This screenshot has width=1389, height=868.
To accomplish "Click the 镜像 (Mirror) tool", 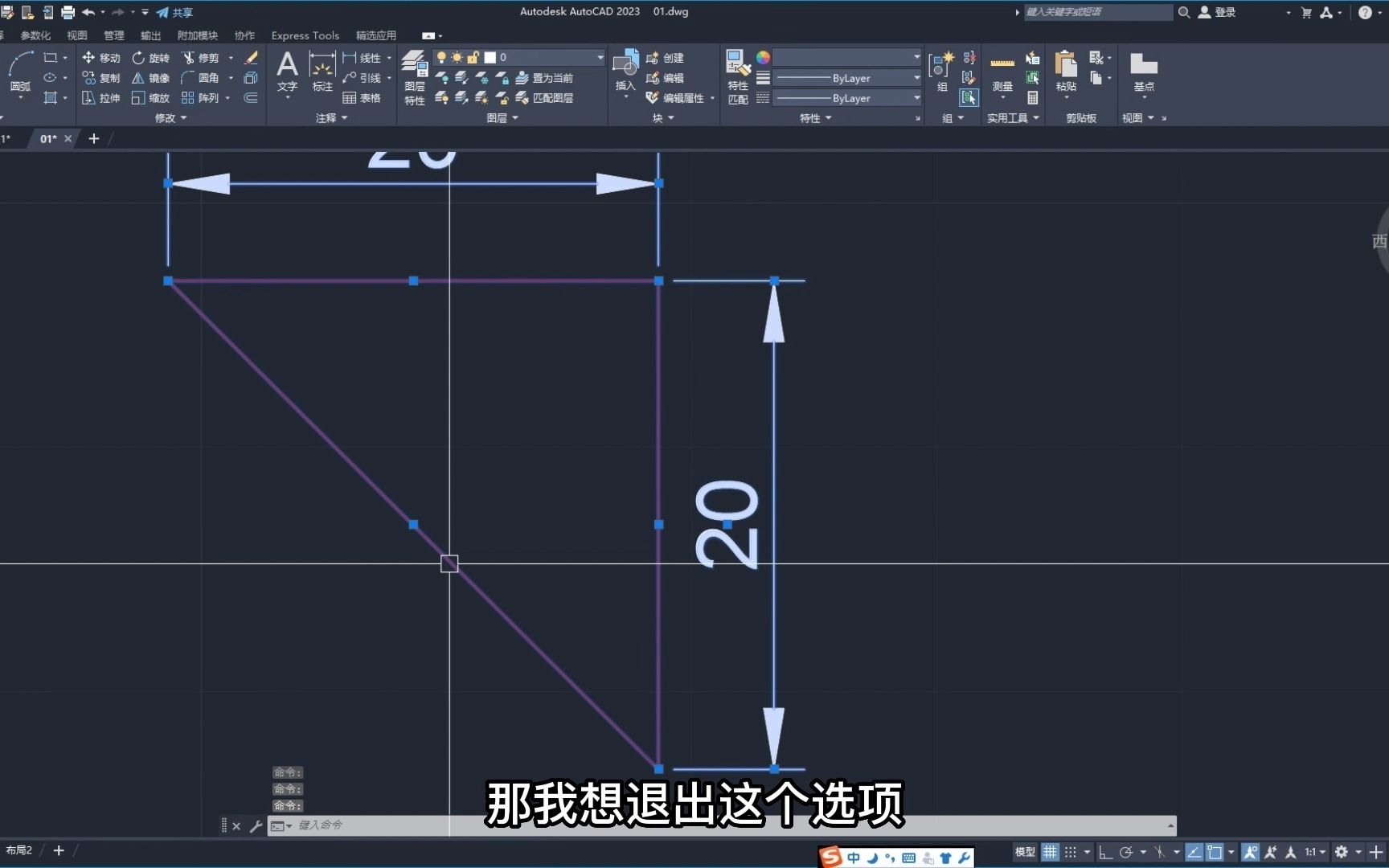I will coord(150,78).
